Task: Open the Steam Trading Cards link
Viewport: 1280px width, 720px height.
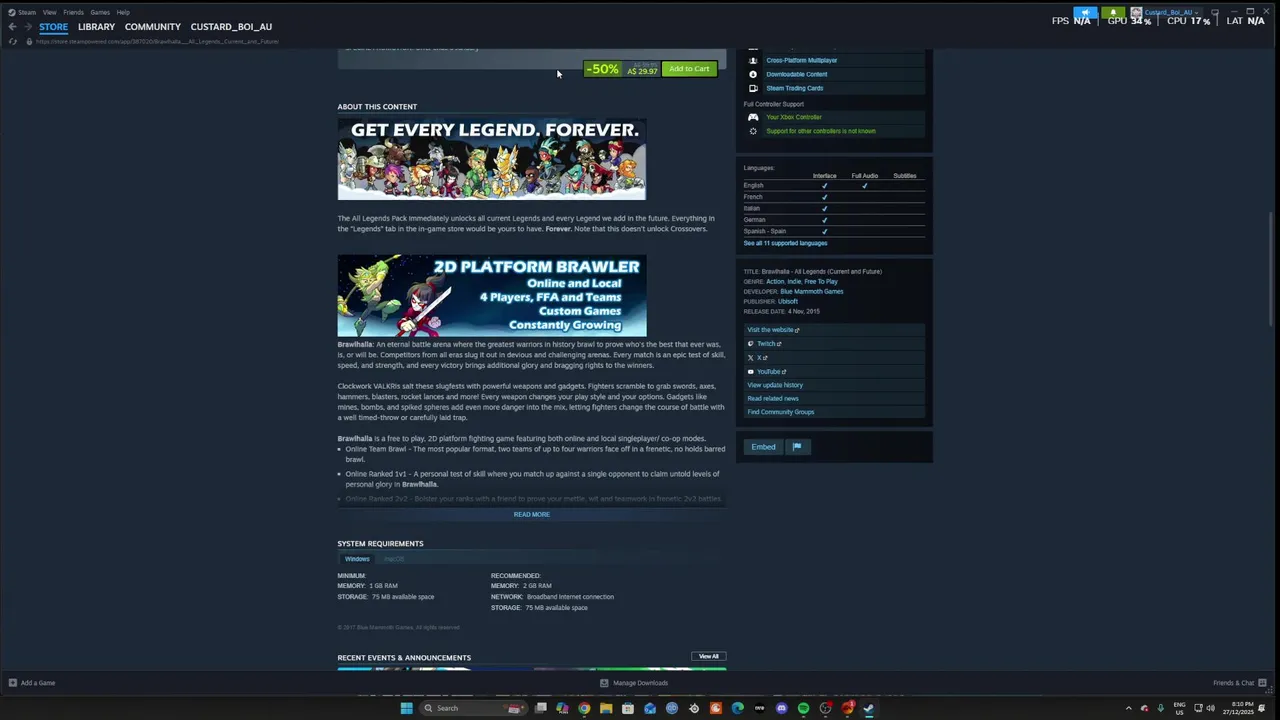Action: coord(795,88)
